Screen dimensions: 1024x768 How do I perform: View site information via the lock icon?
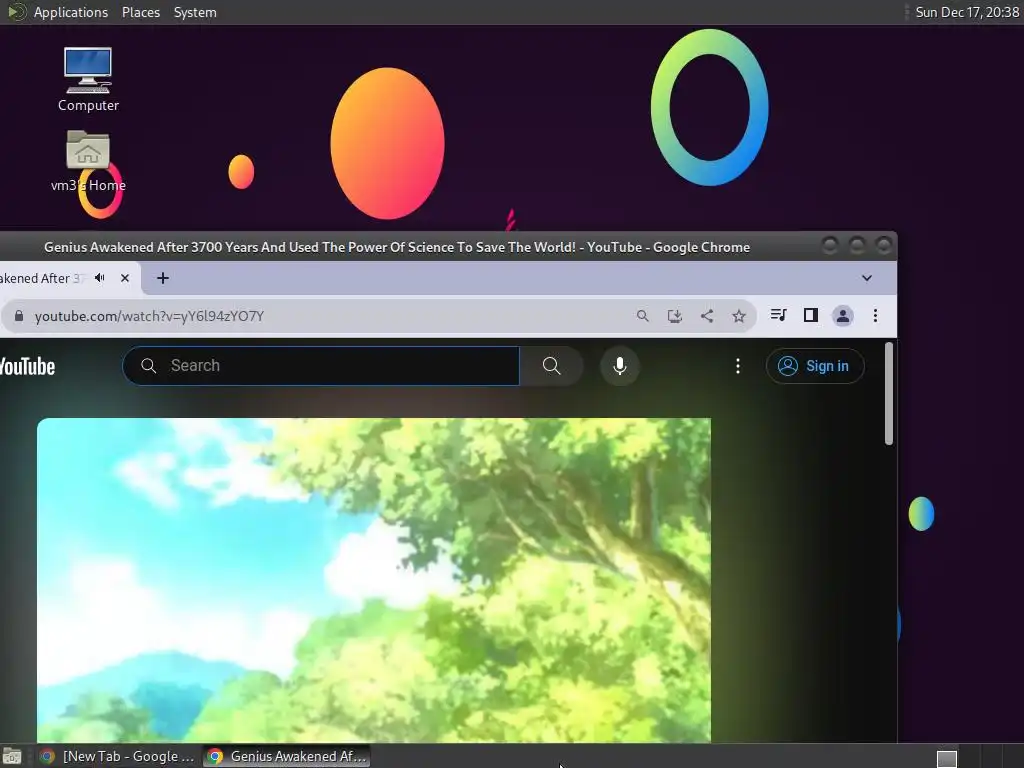click(19, 316)
